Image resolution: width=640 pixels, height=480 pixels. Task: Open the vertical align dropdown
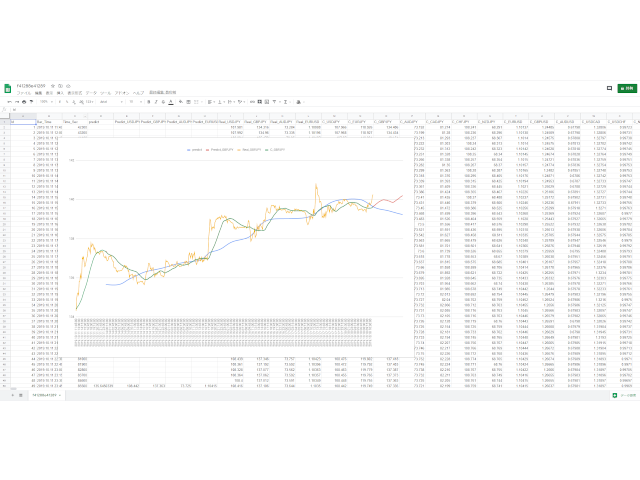[x=220, y=102]
